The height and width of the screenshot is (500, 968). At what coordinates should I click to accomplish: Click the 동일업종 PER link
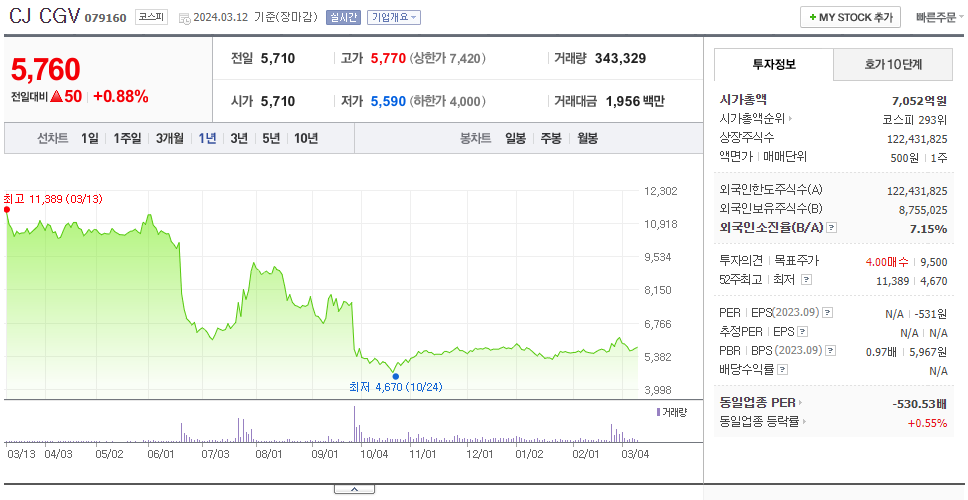[757, 403]
